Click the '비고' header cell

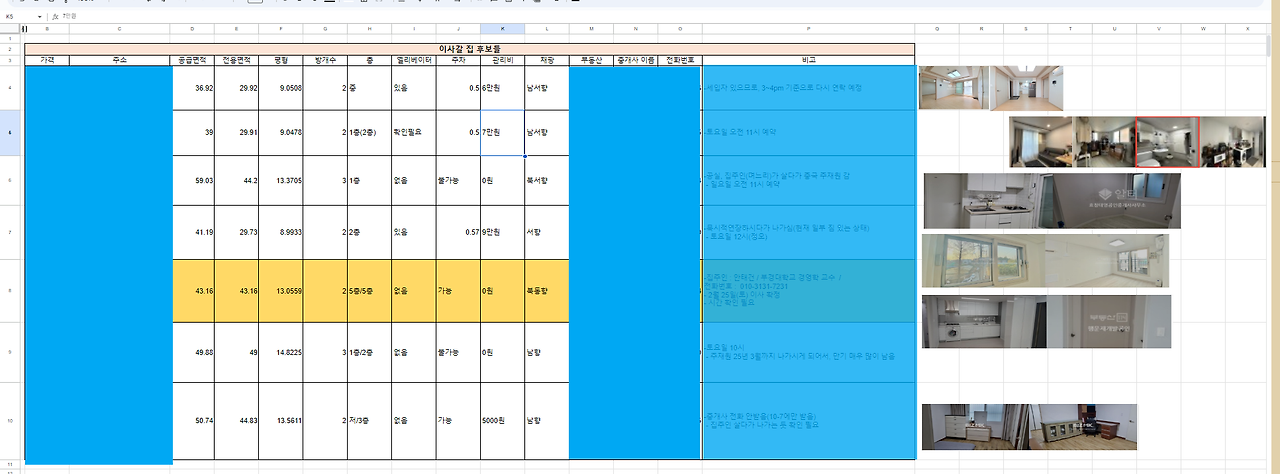tap(808, 60)
